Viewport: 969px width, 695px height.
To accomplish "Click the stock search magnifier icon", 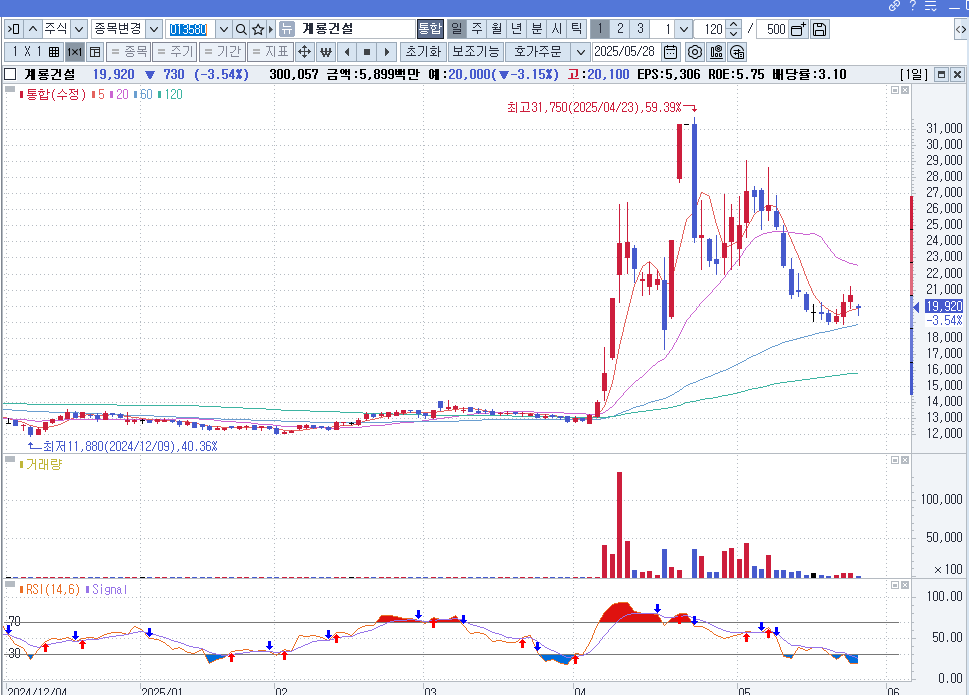I will pyautogui.click(x=241, y=29).
